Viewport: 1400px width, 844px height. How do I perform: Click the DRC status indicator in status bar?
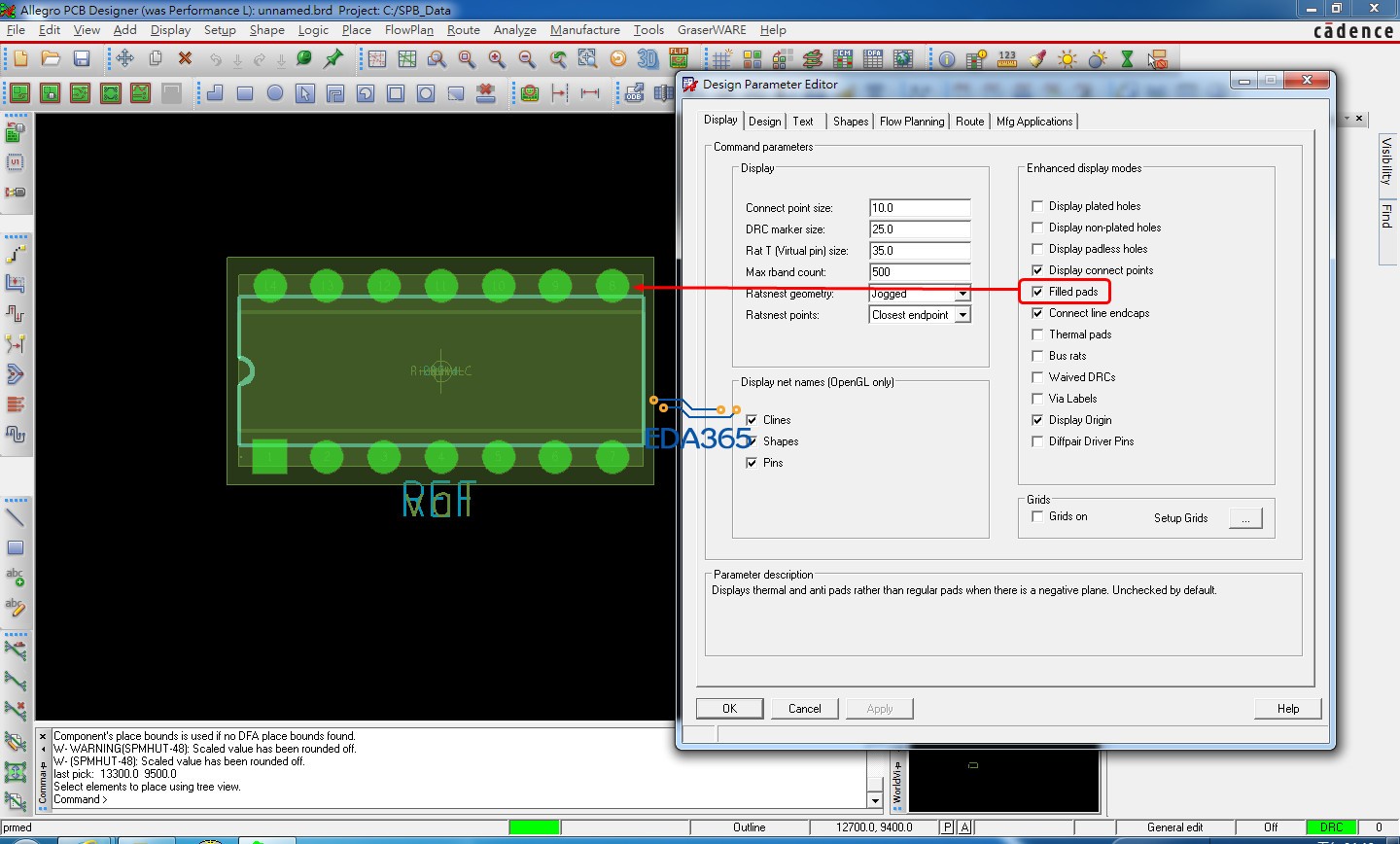coord(1331,827)
